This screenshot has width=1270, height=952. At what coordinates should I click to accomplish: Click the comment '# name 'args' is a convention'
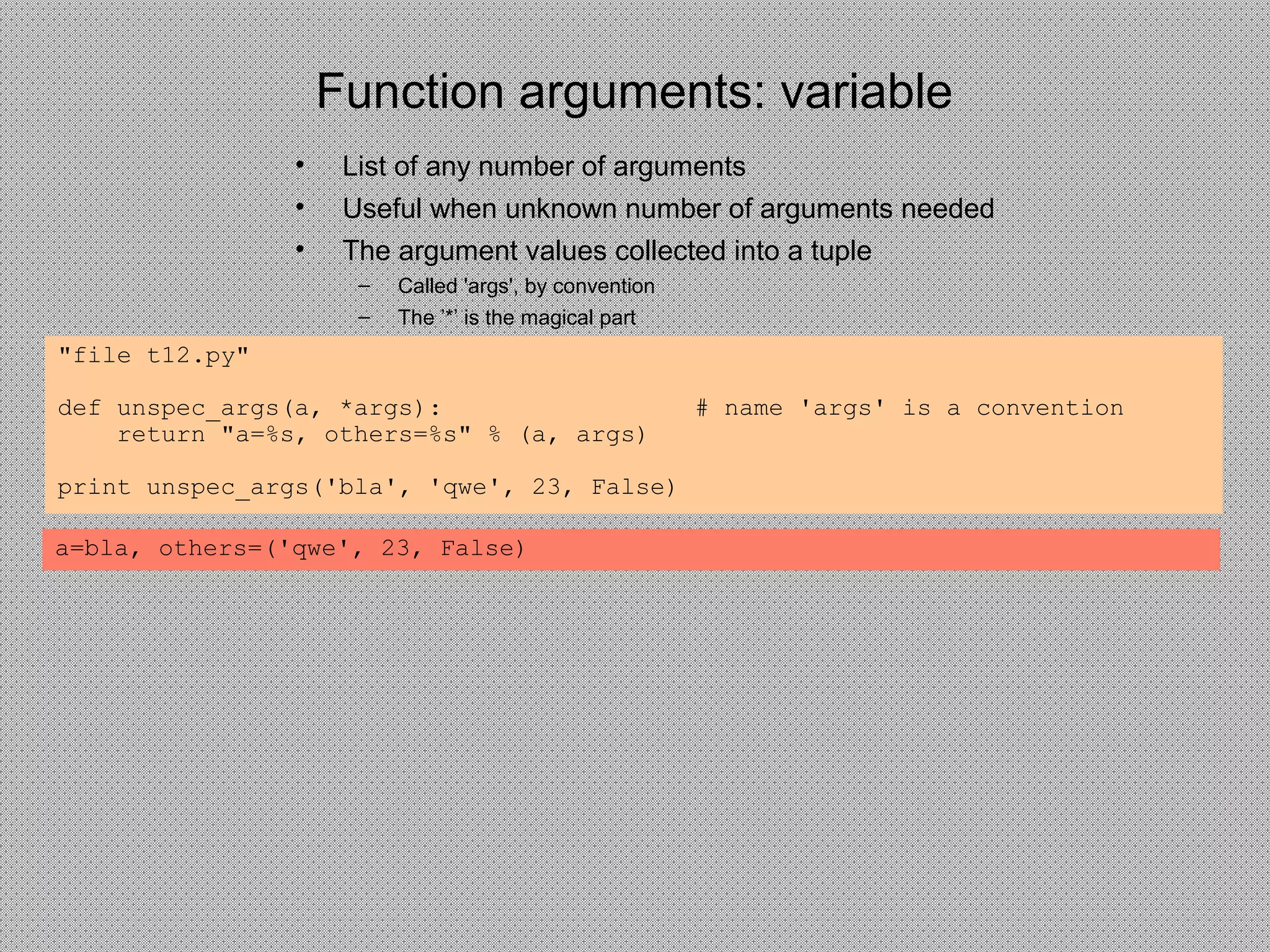(910, 408)
